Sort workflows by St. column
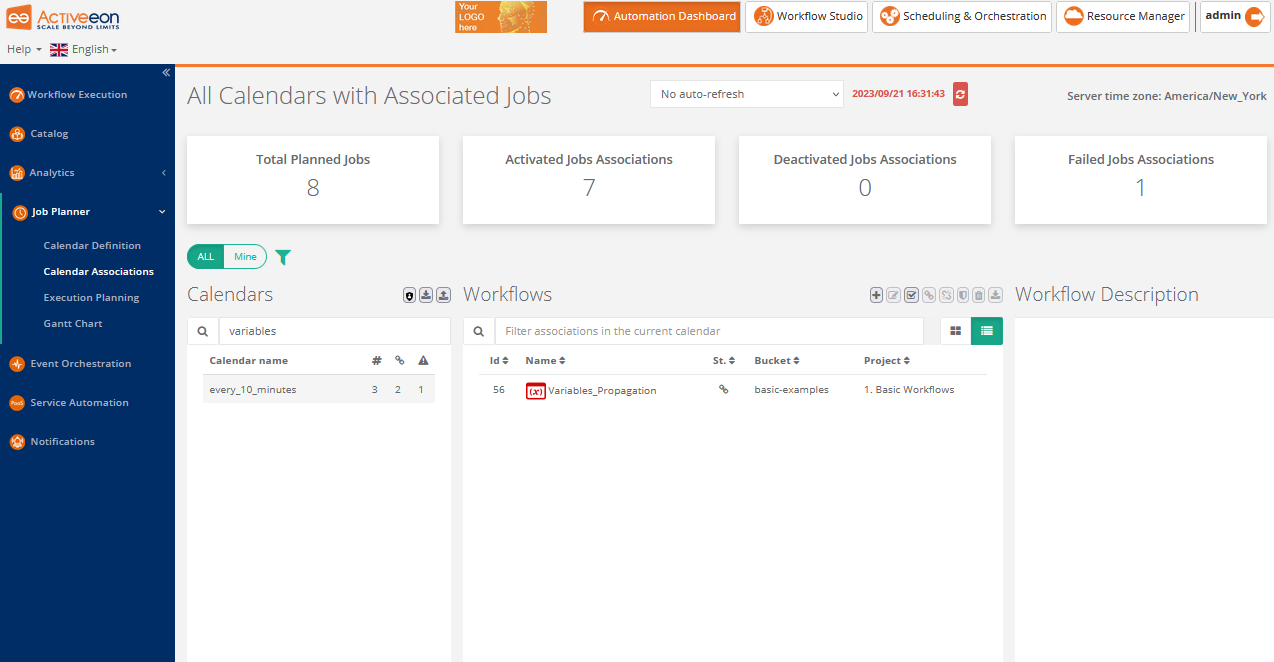The image size is (1274, 662). tap(724, 361)
